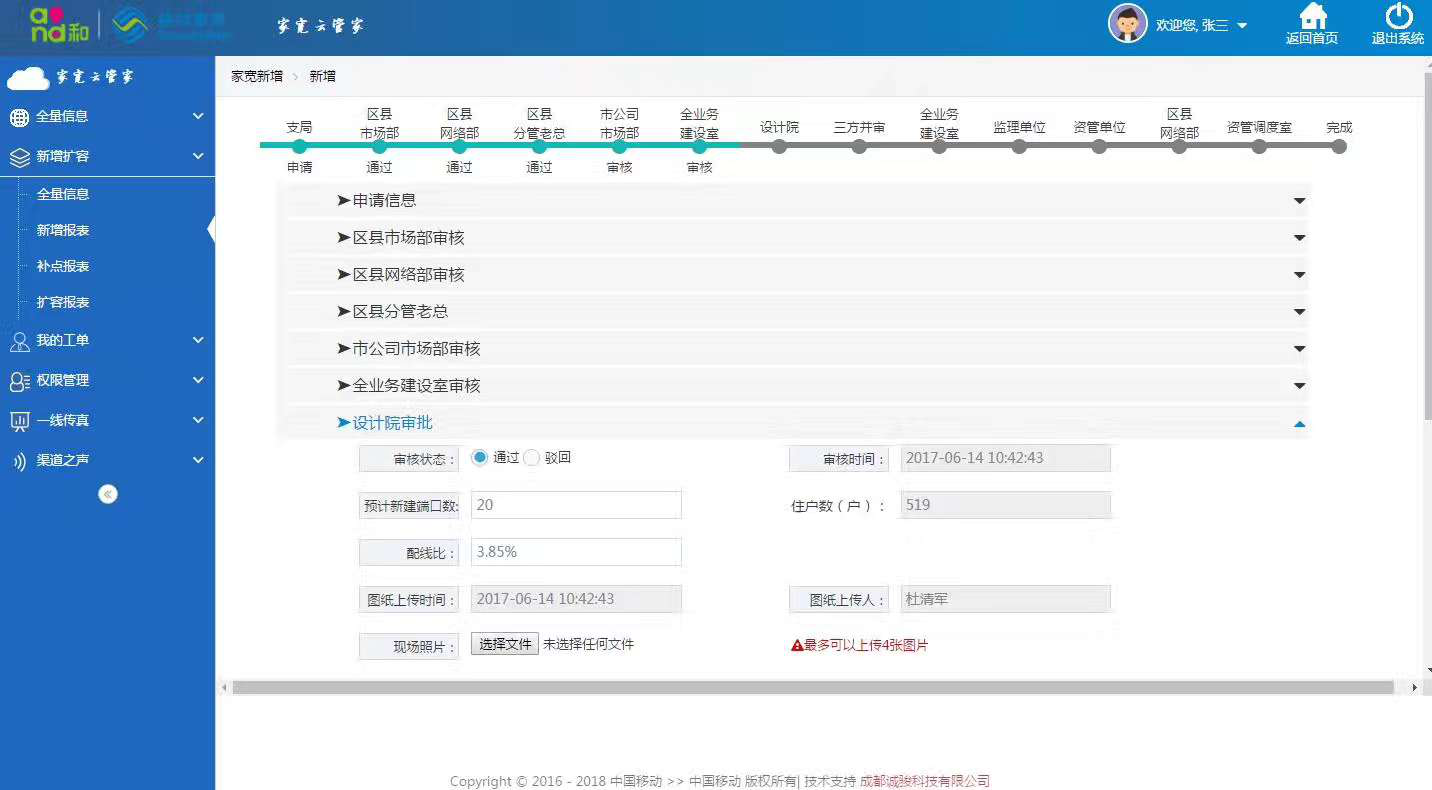Click the 家宽新增 breadcrumb link

pyautogui.click(x=257, y=76)
